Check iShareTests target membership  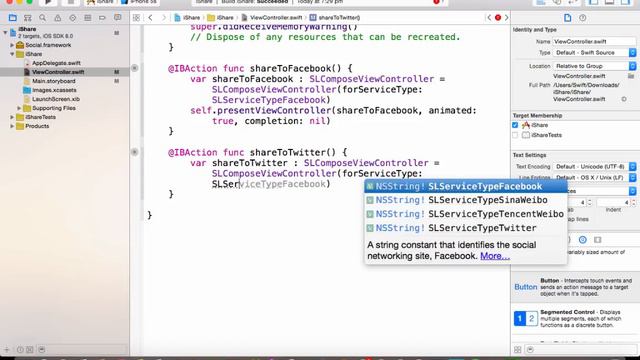(515, 135)
